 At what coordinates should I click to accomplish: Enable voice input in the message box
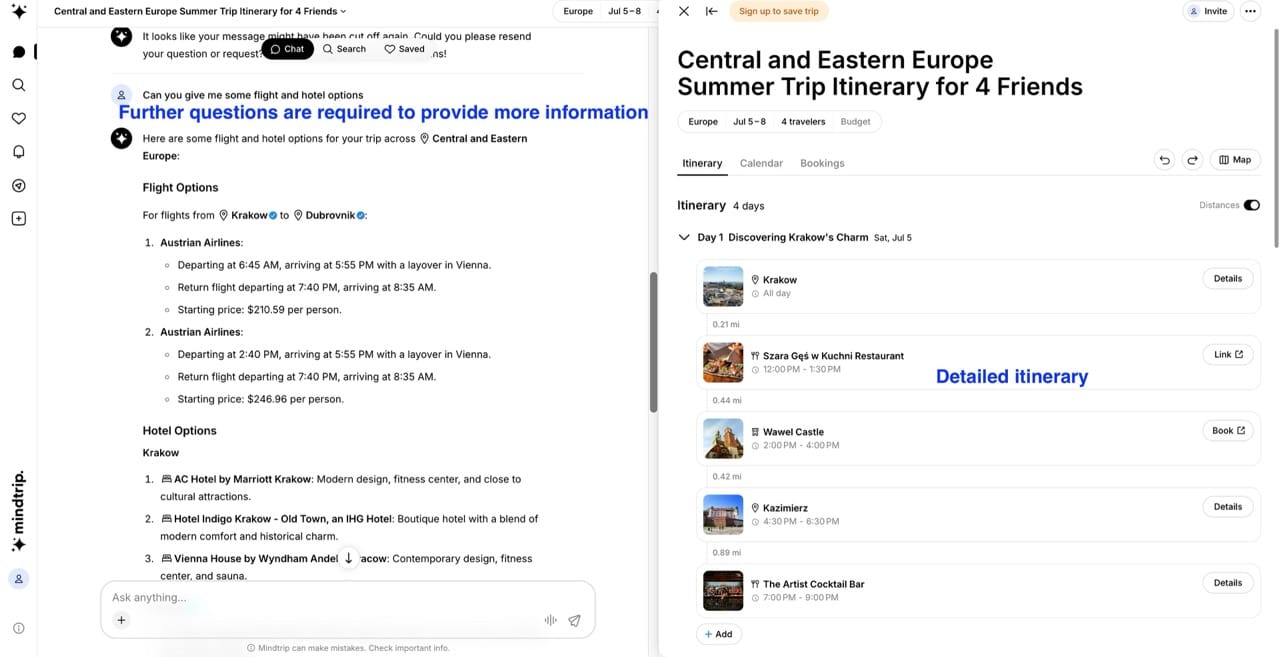(550, 620)
